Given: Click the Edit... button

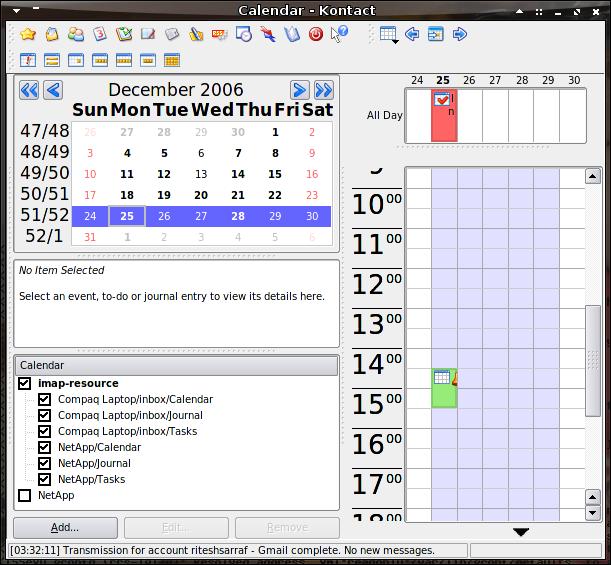Looking at the screenshot, I should [176, 528].
